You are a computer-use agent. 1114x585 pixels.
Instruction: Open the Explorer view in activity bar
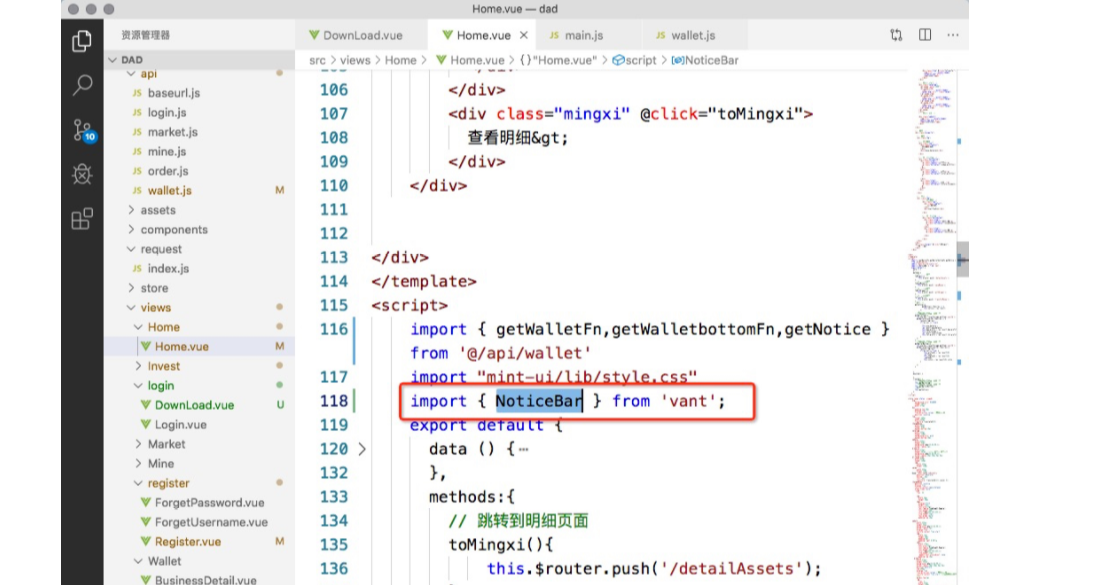coord(82,41)
